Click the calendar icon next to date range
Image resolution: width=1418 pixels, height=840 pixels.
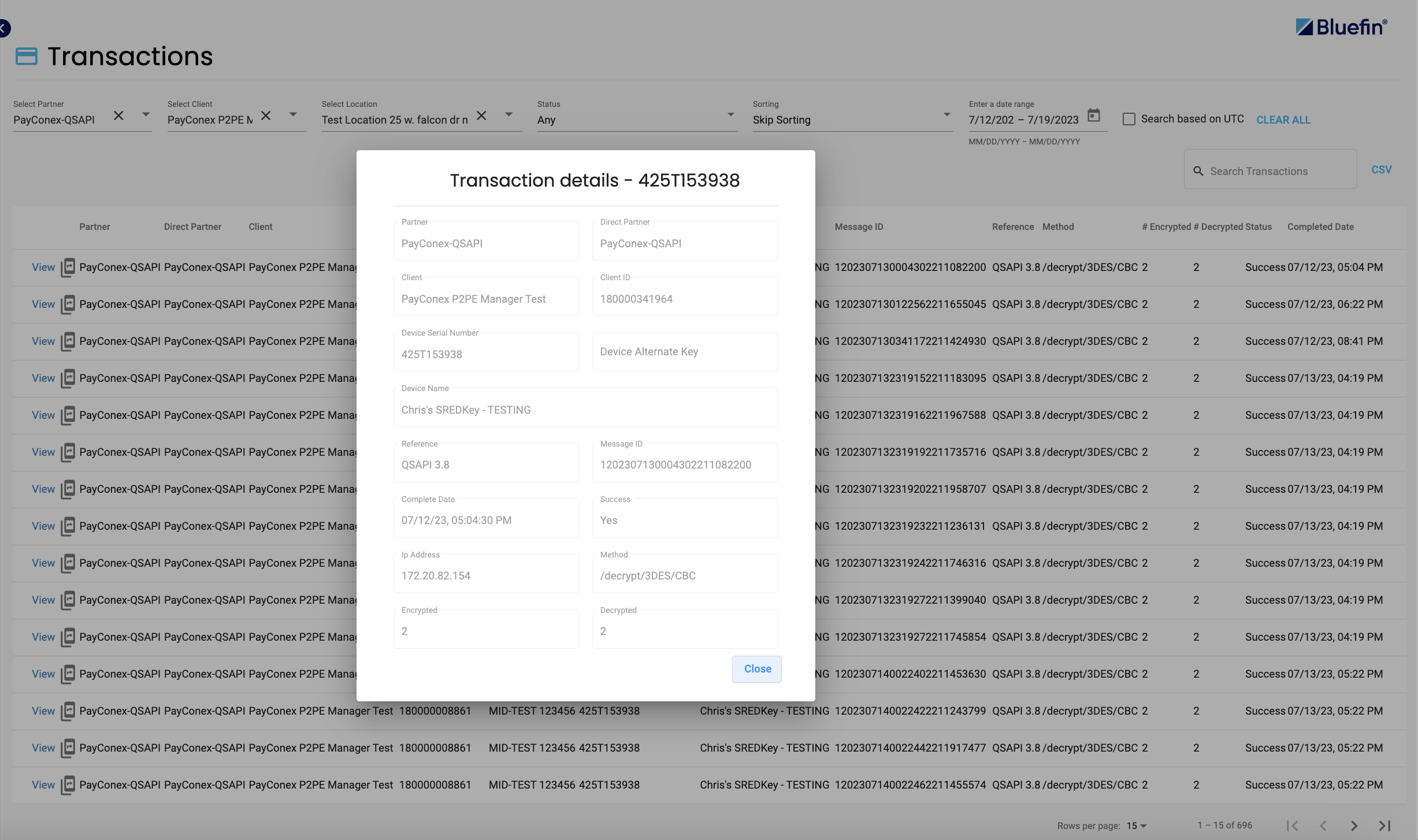click(1094, 115)
